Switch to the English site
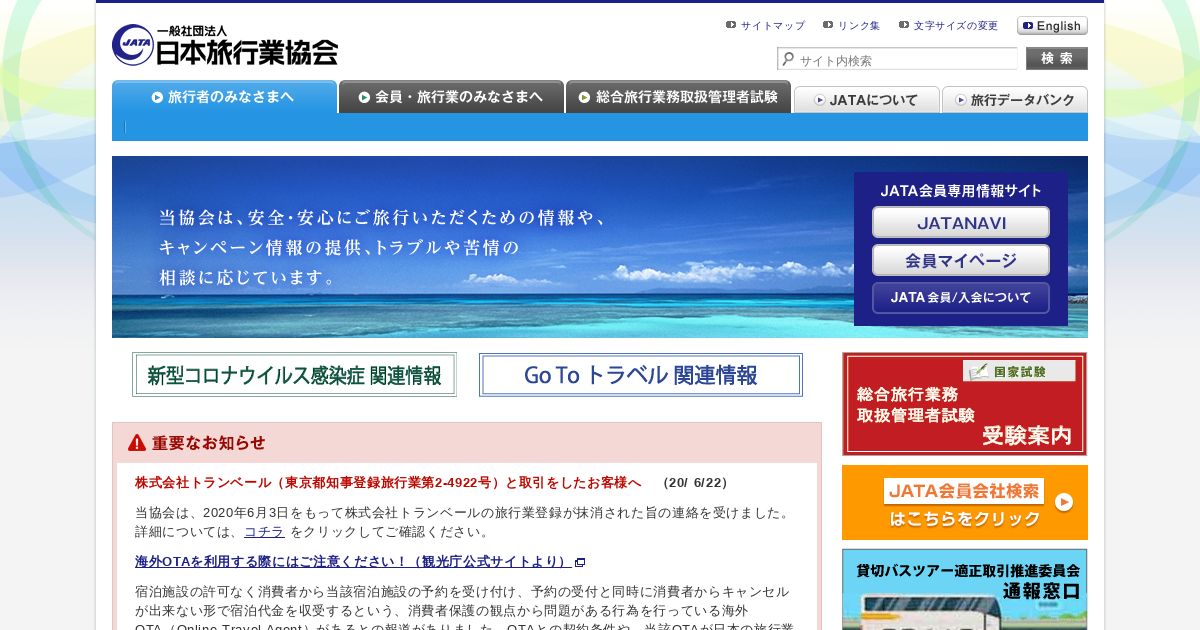The width and height of the screenshot is (1200, 630). 1052,26
